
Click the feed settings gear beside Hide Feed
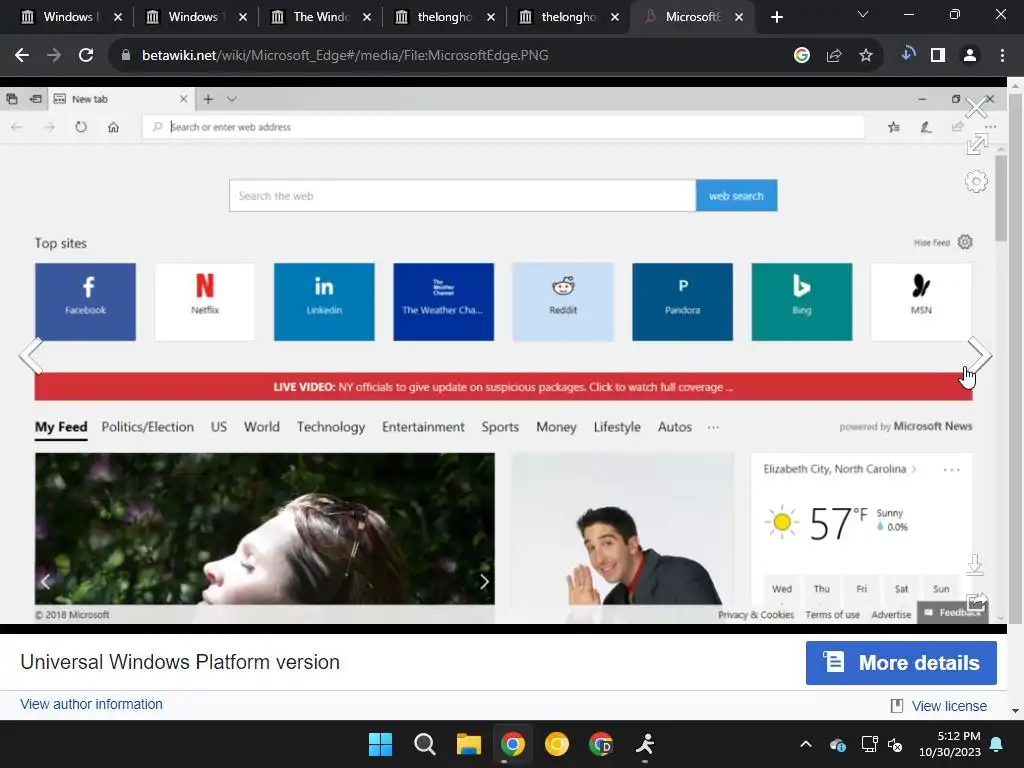point(965,242)
